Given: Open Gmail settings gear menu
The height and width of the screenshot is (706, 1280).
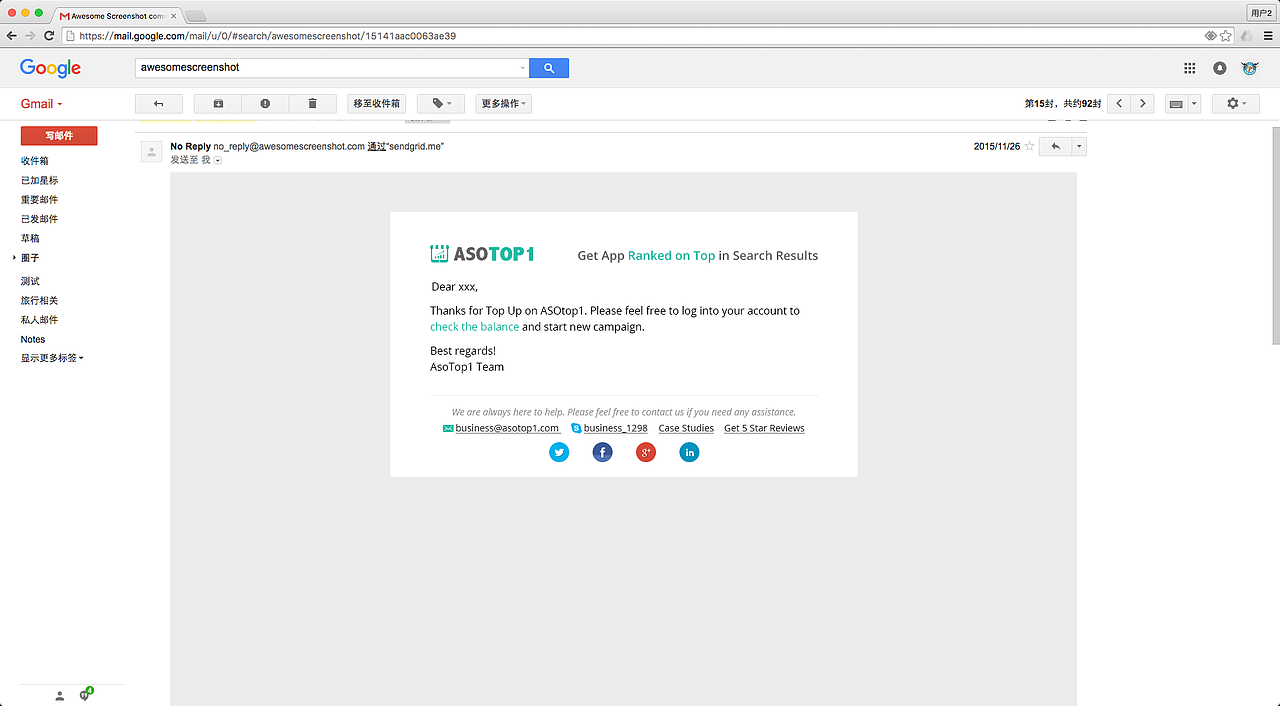Looking at the screenshot, I should (1236, 103).
